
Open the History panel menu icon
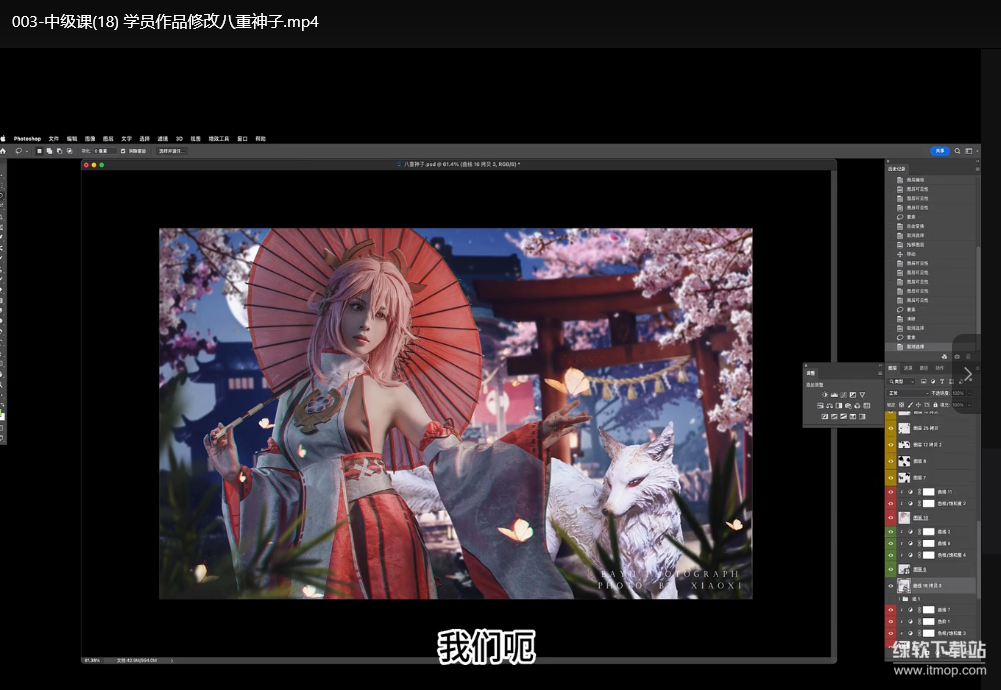click(977, 169)
